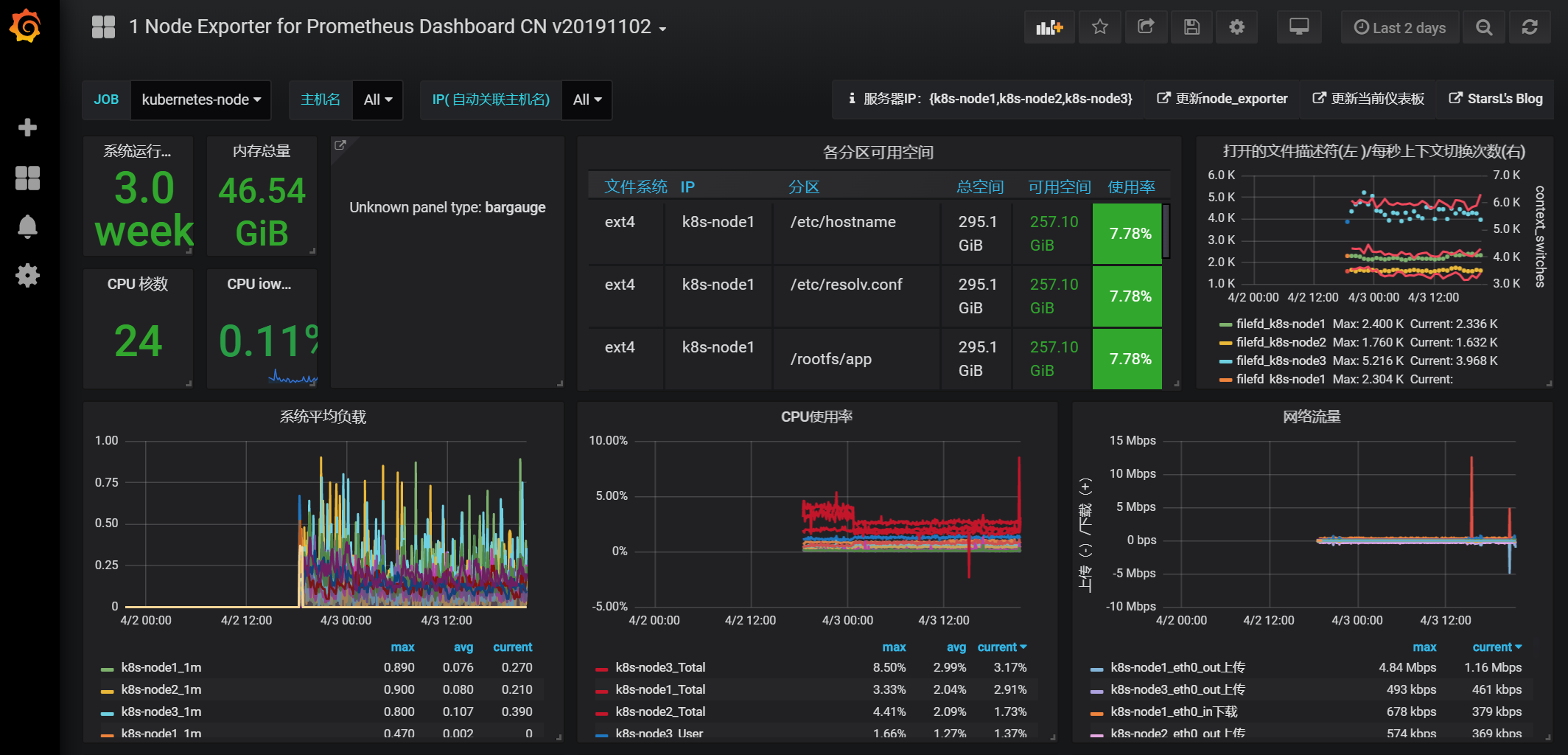This screenshot has width=1568, height=755.
Task: Toggle k8s-node3_Total series in legend
Action: pyautogui.click(x=660, y=668)
